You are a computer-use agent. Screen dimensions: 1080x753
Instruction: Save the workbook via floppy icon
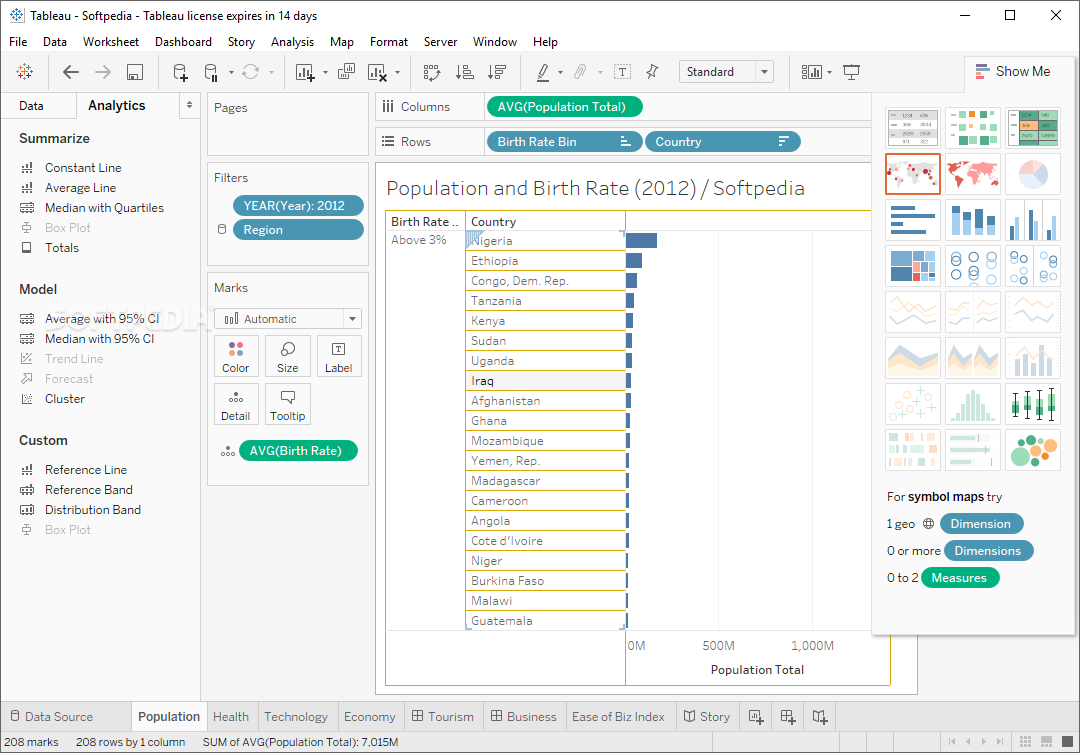135,72
